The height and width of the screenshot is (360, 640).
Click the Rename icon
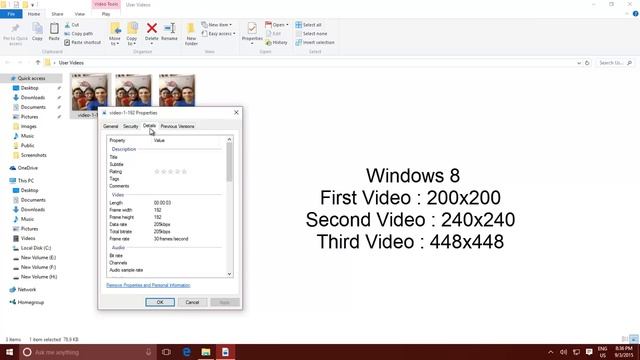click(169, 29)
